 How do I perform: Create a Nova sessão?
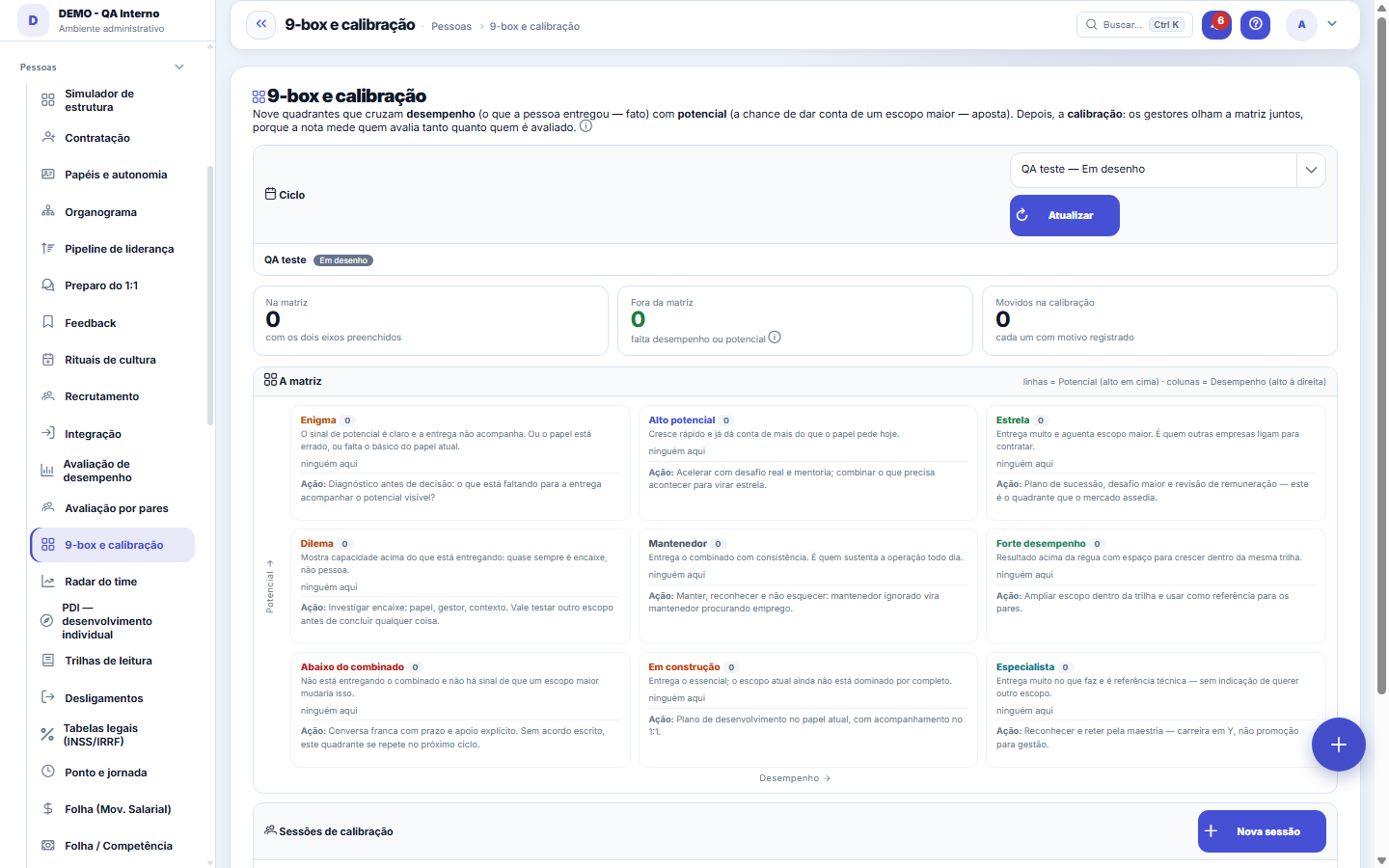[x=1262, y=831]
